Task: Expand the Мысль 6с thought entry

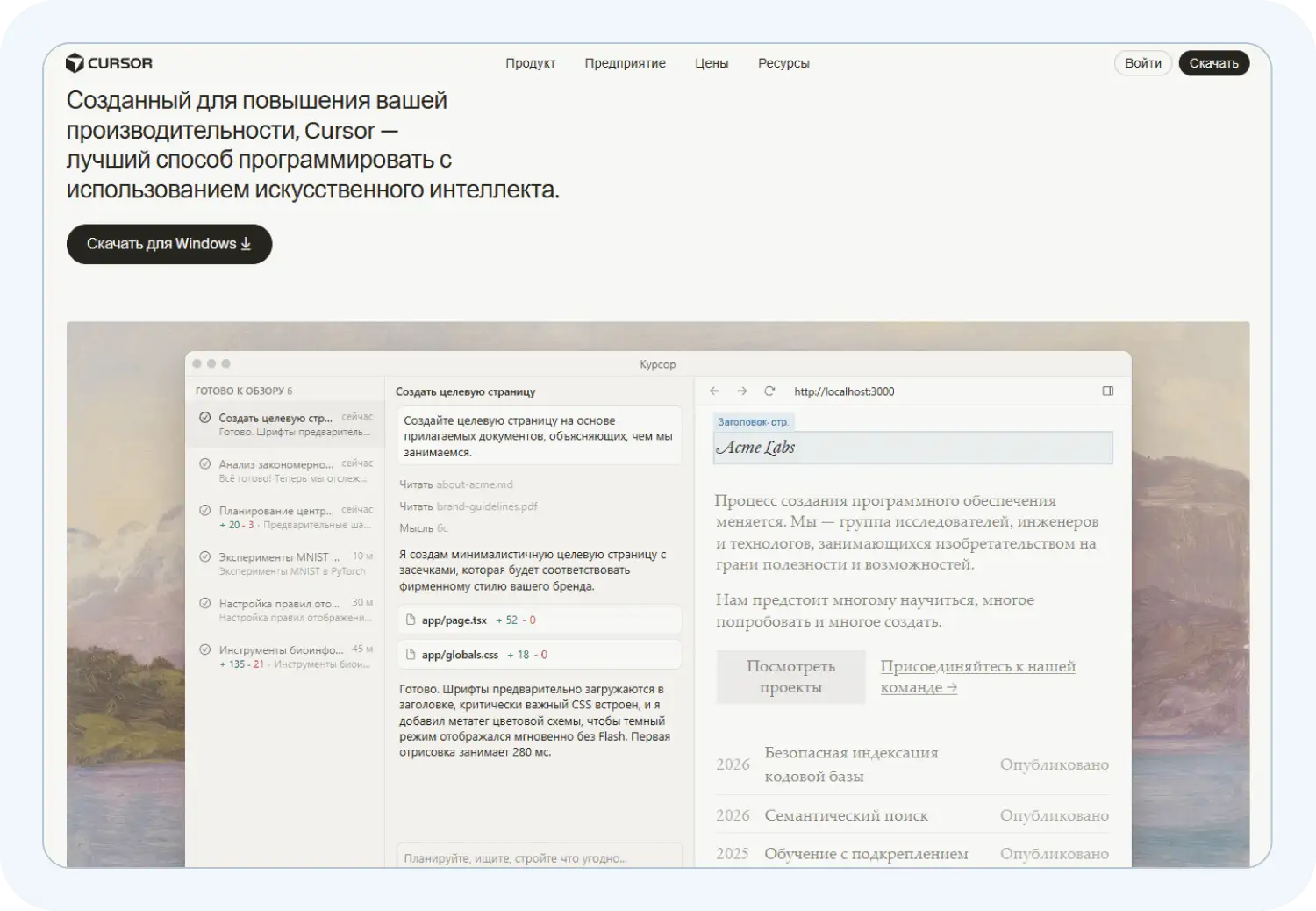Action: [424, 528]
